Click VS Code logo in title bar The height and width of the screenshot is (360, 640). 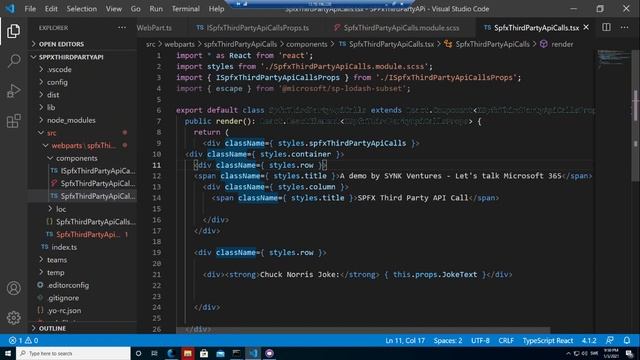click(10, 8)
